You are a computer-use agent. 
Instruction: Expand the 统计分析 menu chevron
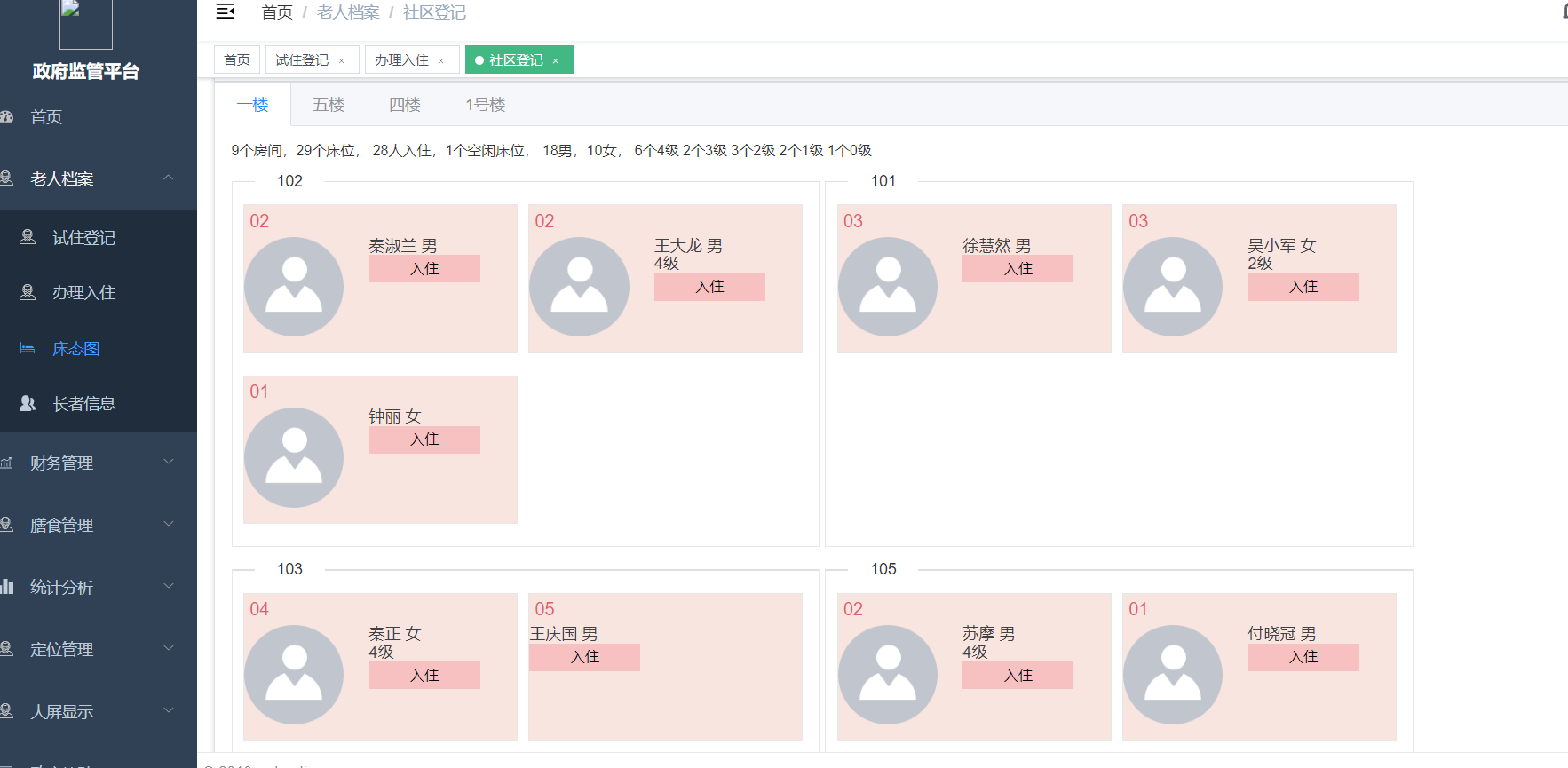[168, 586]
